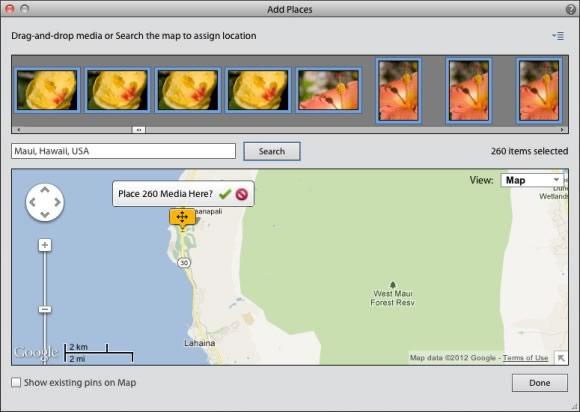Cancel placement with the red no-entry icon

(x=242, y=194)
